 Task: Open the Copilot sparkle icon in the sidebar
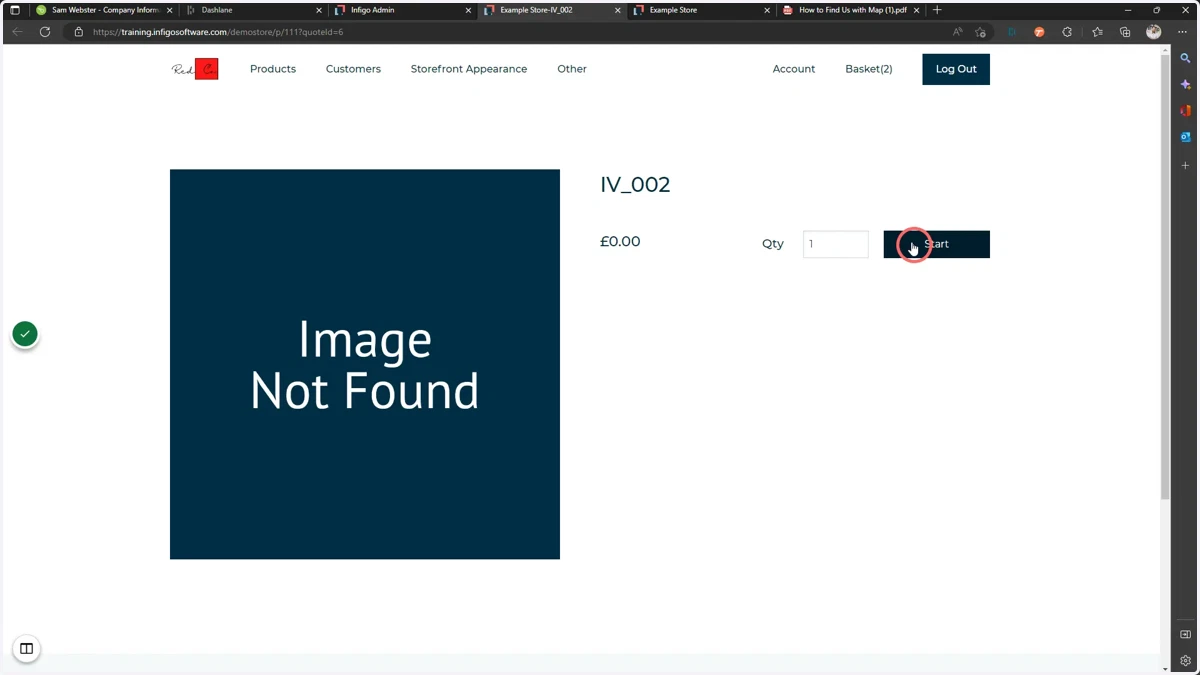1186,85
